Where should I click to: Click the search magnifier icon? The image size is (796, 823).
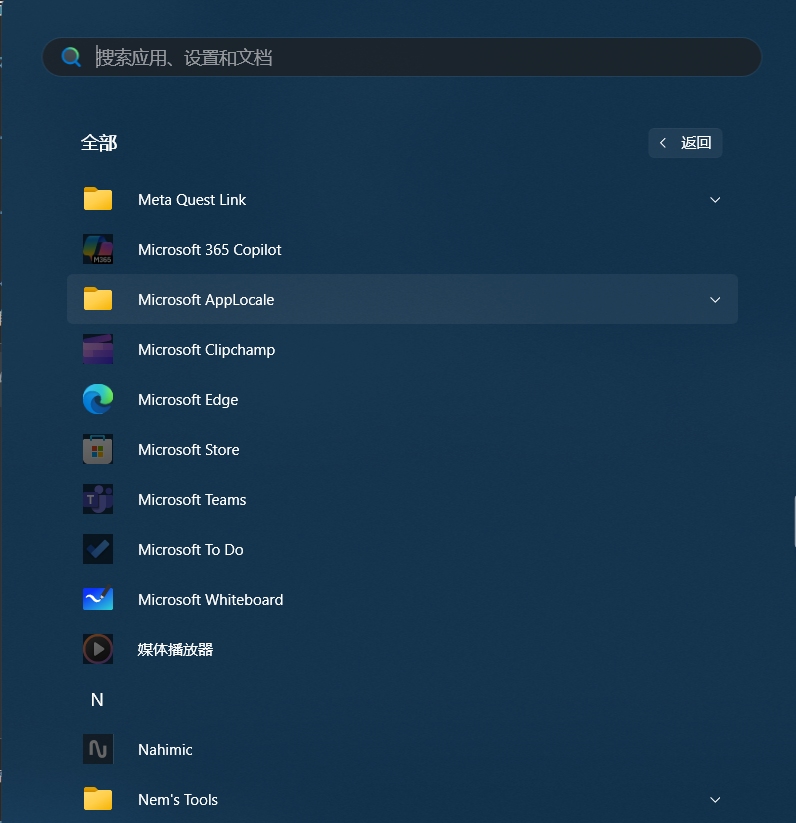[71, 57]
